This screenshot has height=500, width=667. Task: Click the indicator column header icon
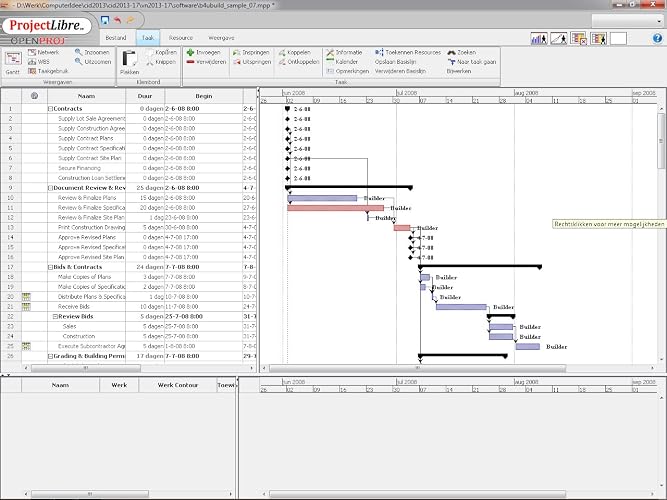point(34,96)
